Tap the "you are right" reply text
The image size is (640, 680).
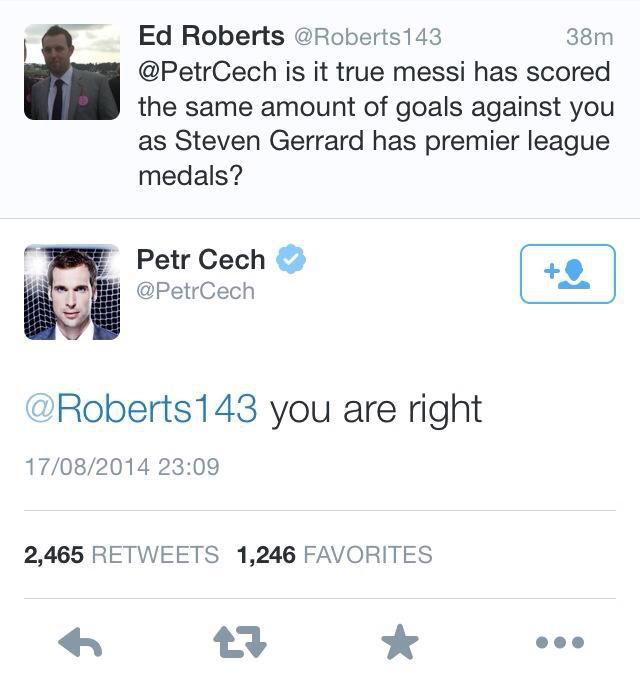pyautogui.click(x=376, y=409)
